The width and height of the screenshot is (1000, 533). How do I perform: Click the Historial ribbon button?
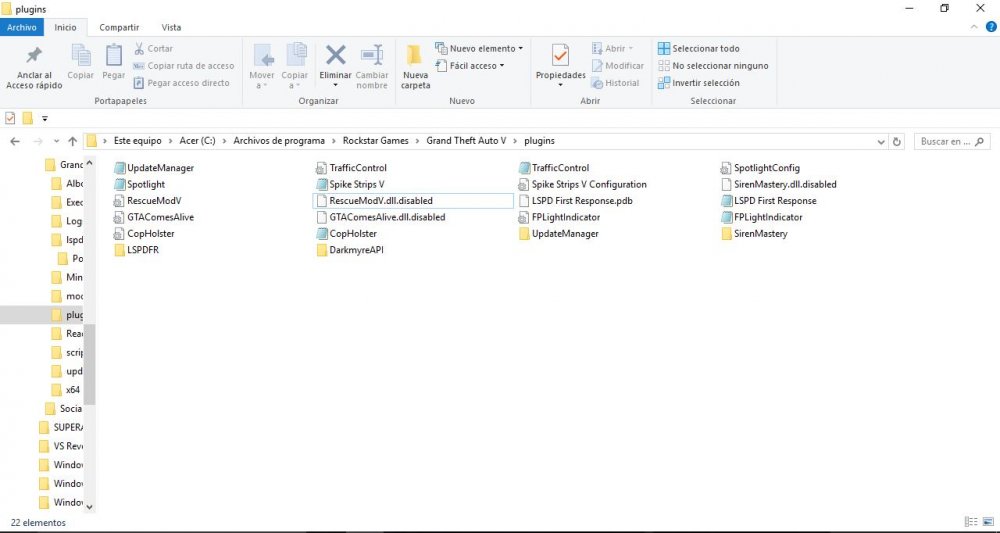coord(615,83)
